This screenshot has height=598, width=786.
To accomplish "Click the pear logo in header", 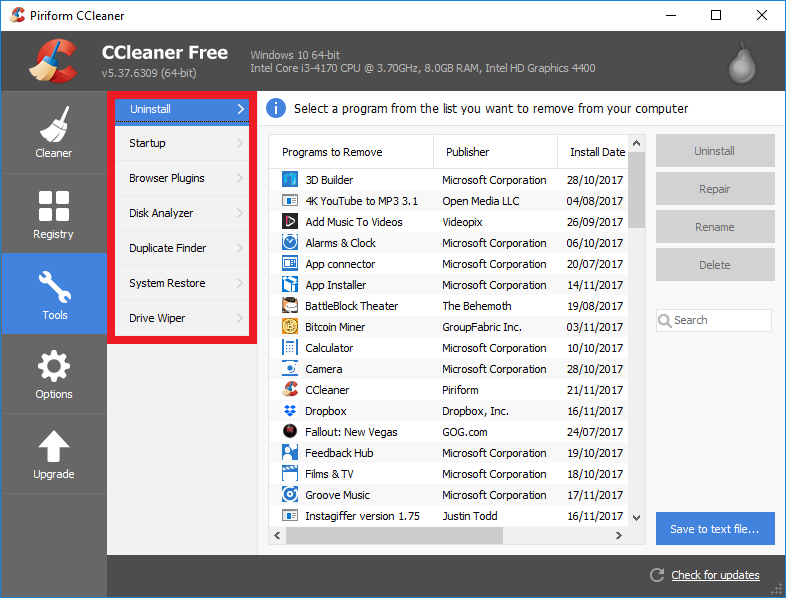I will click(738, 61).
